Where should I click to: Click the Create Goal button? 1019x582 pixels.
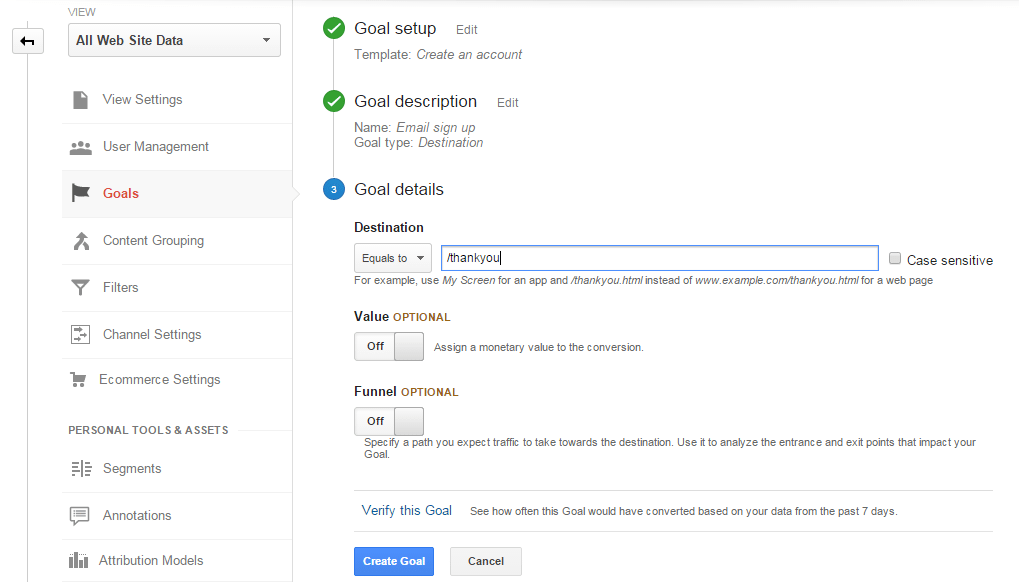[x=394, y=561]
